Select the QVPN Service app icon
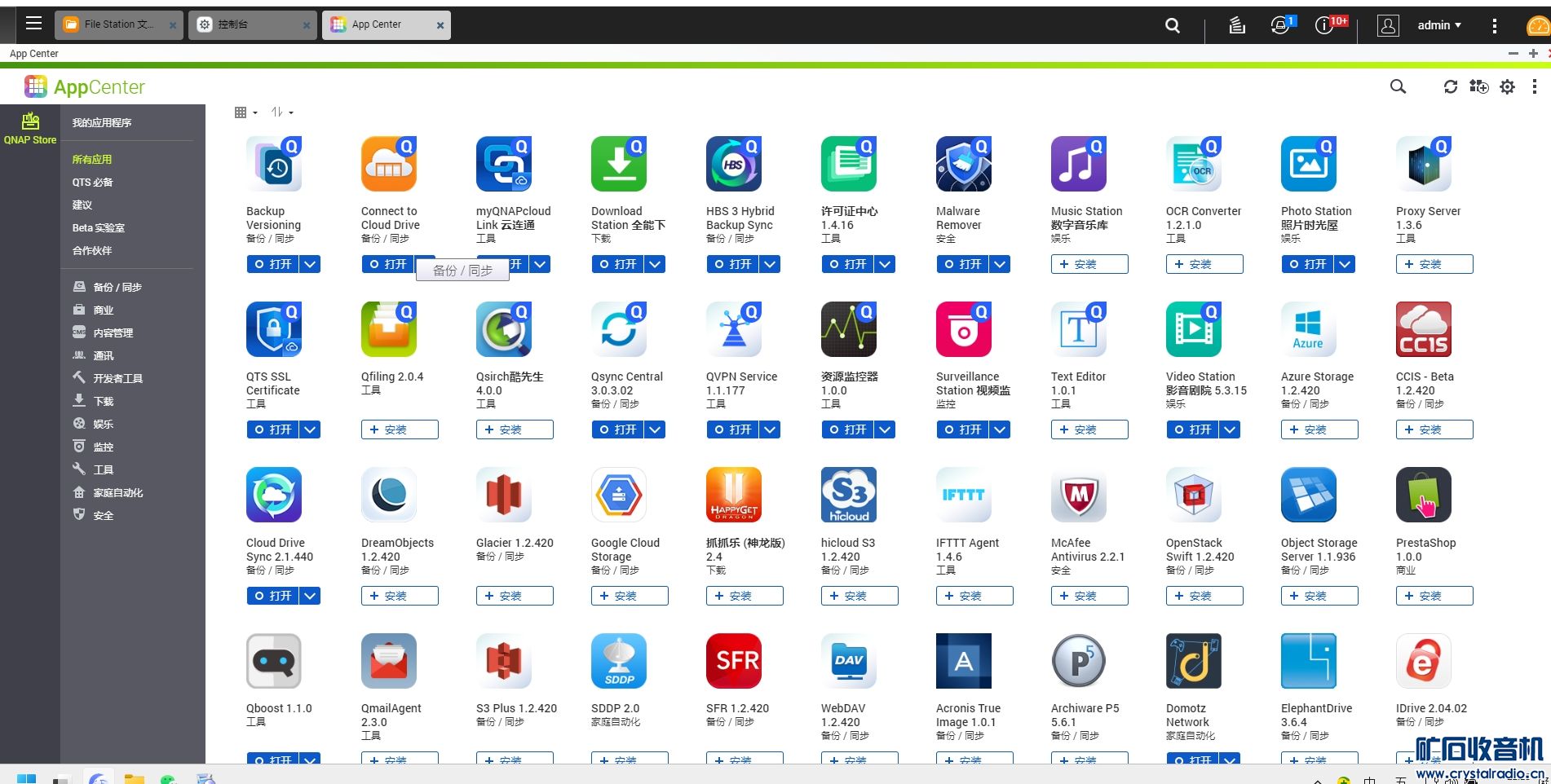 pyautogui.click(x=734, y=329)
